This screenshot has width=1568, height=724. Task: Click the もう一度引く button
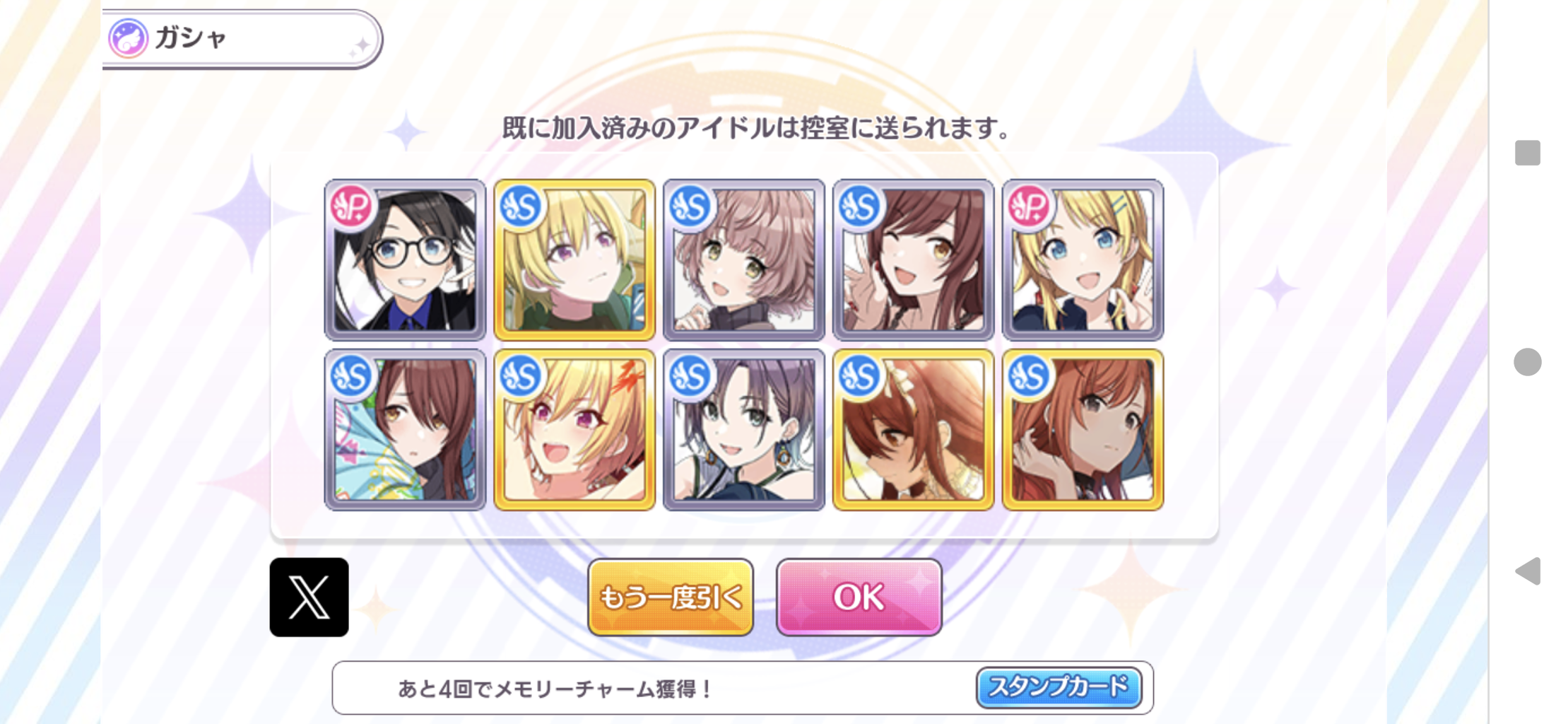671,597
